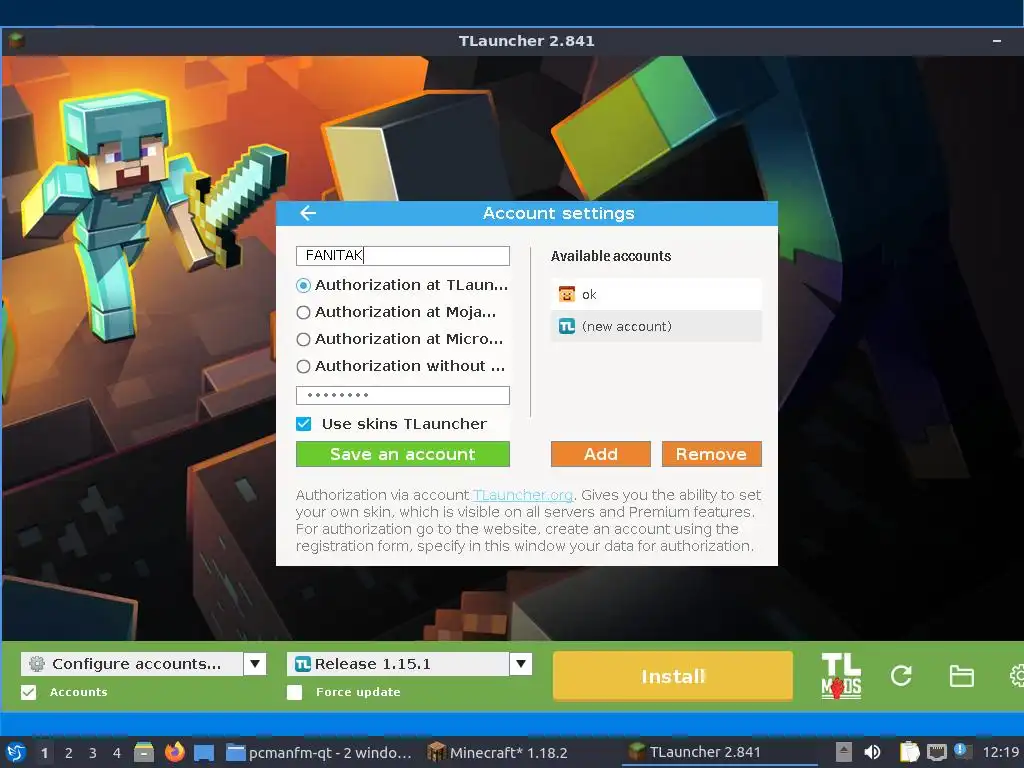Screen dimensions: 1024x768
Task: Switch to pcmanfm-qt taskbar entry
Action: click(x=319, y=752)
